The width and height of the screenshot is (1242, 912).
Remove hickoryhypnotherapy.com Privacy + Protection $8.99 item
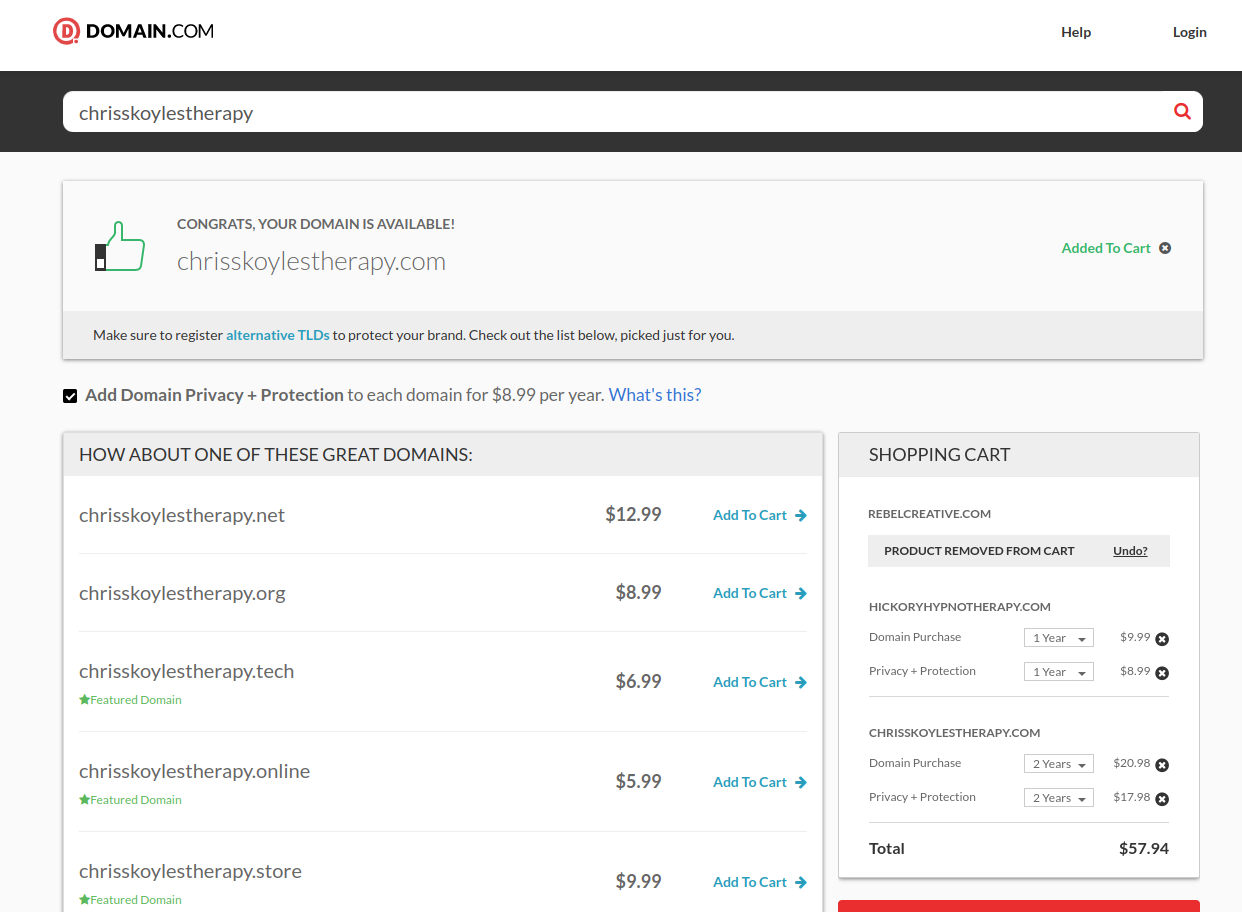coord(1162,673)
